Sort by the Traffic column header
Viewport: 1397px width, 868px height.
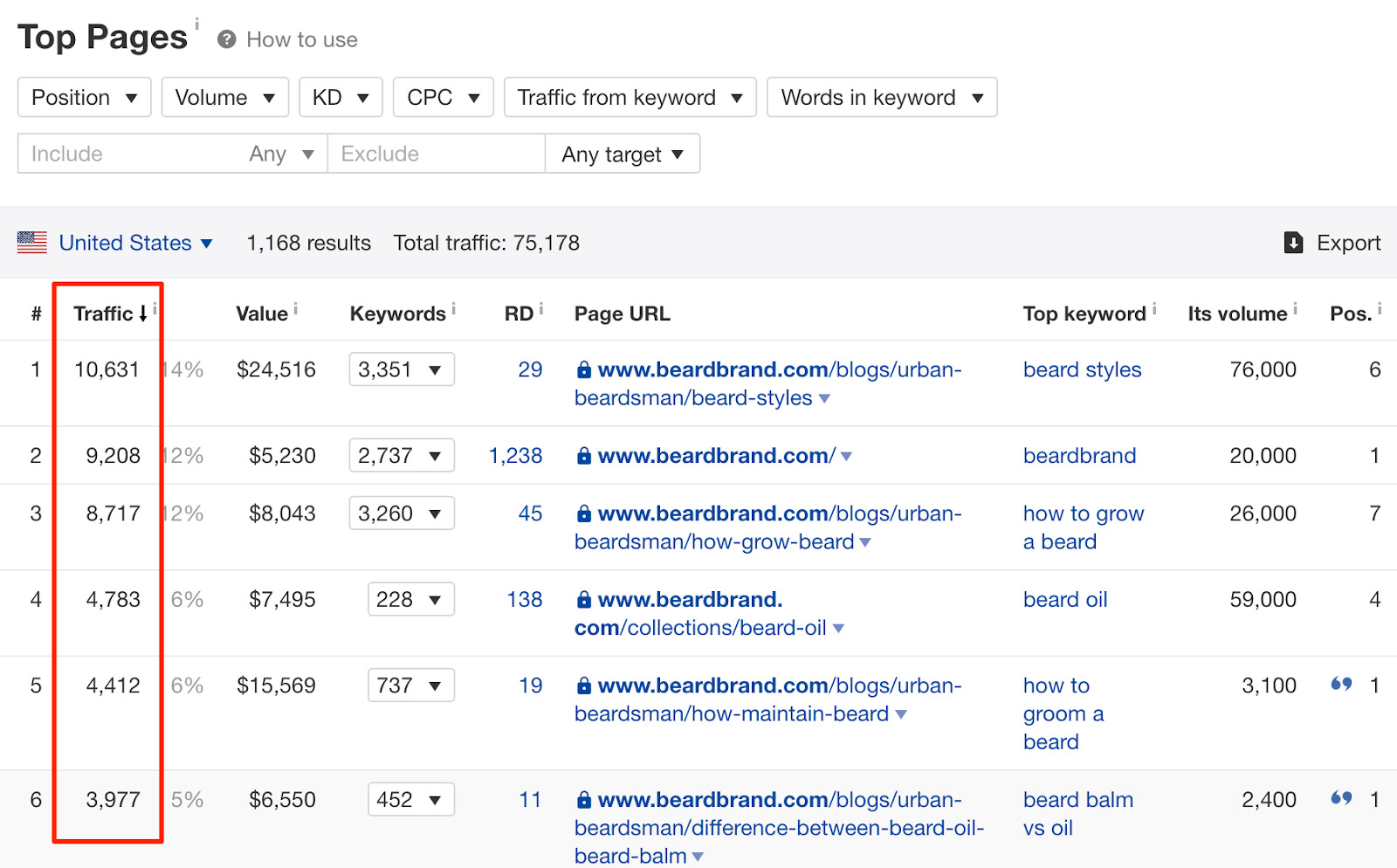pos(110,313)
